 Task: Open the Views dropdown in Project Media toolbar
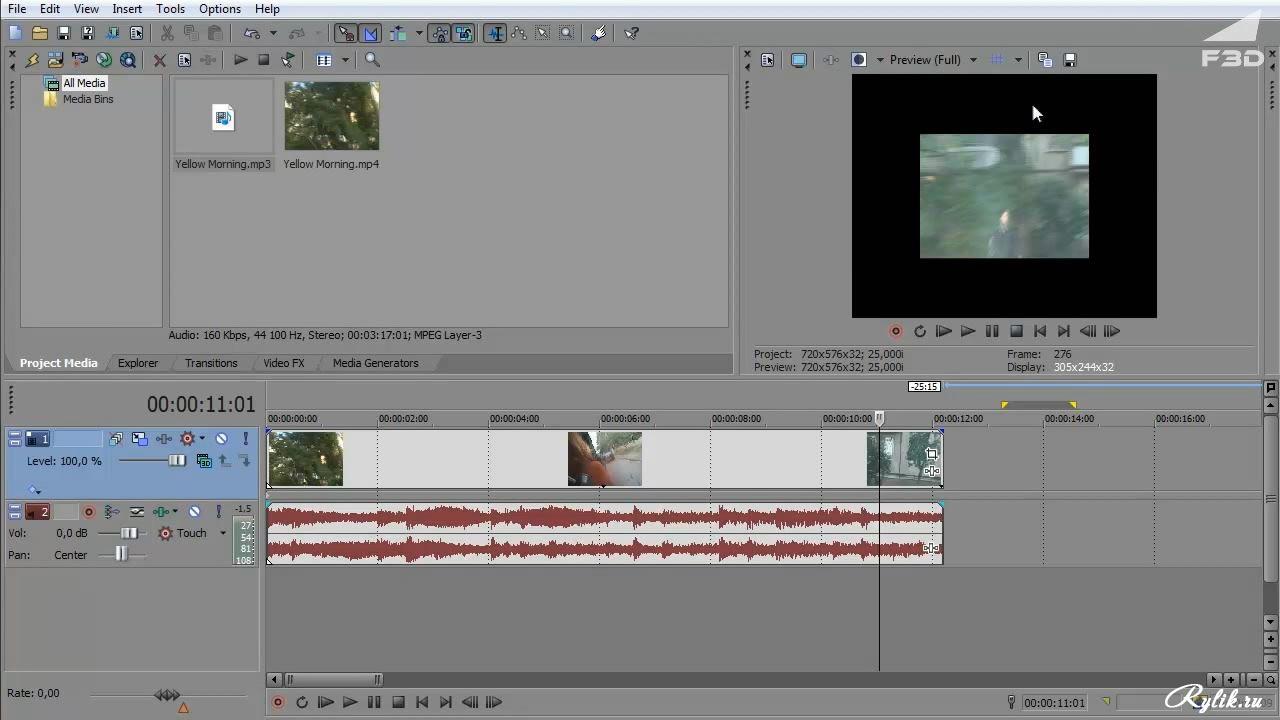coord(345,60)
